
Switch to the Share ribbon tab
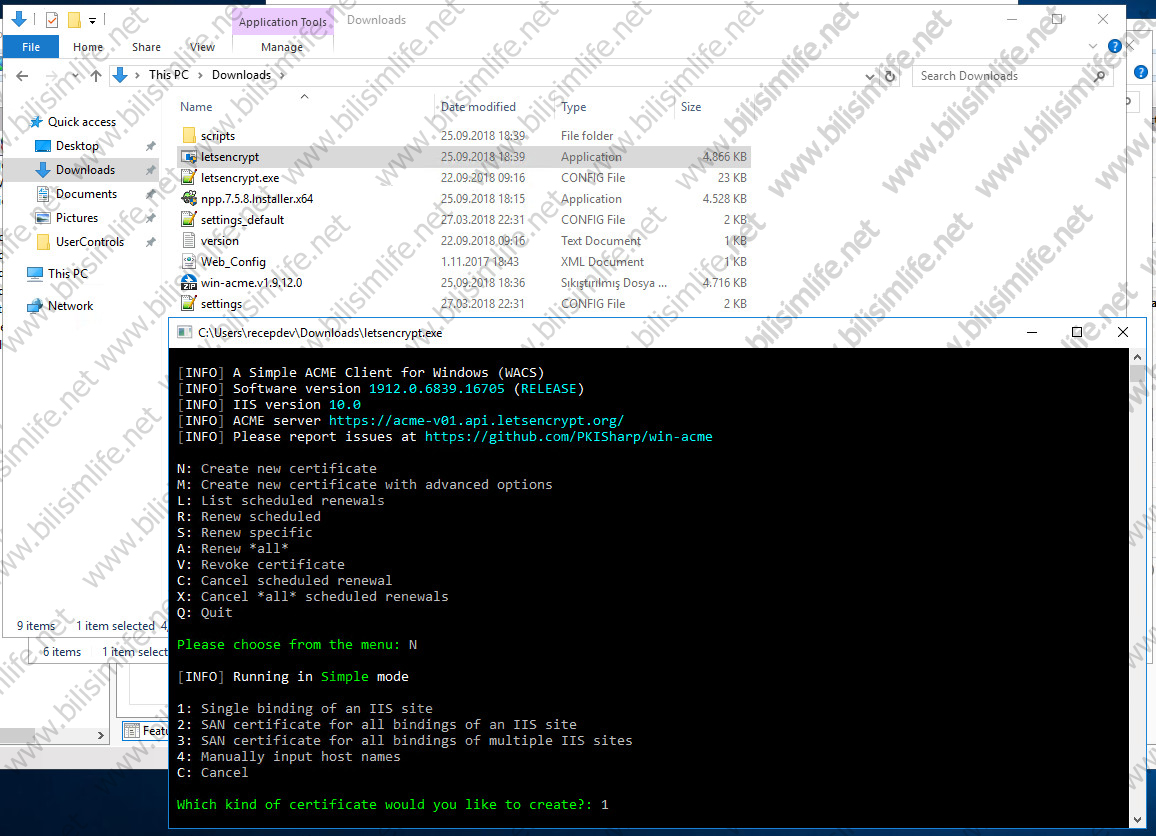[x=146, y=47]
